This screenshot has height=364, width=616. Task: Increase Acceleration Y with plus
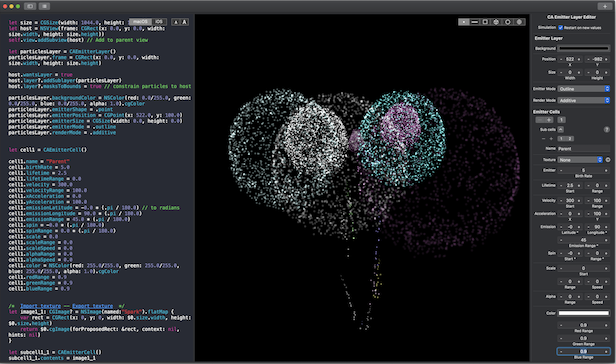[606, 214]
